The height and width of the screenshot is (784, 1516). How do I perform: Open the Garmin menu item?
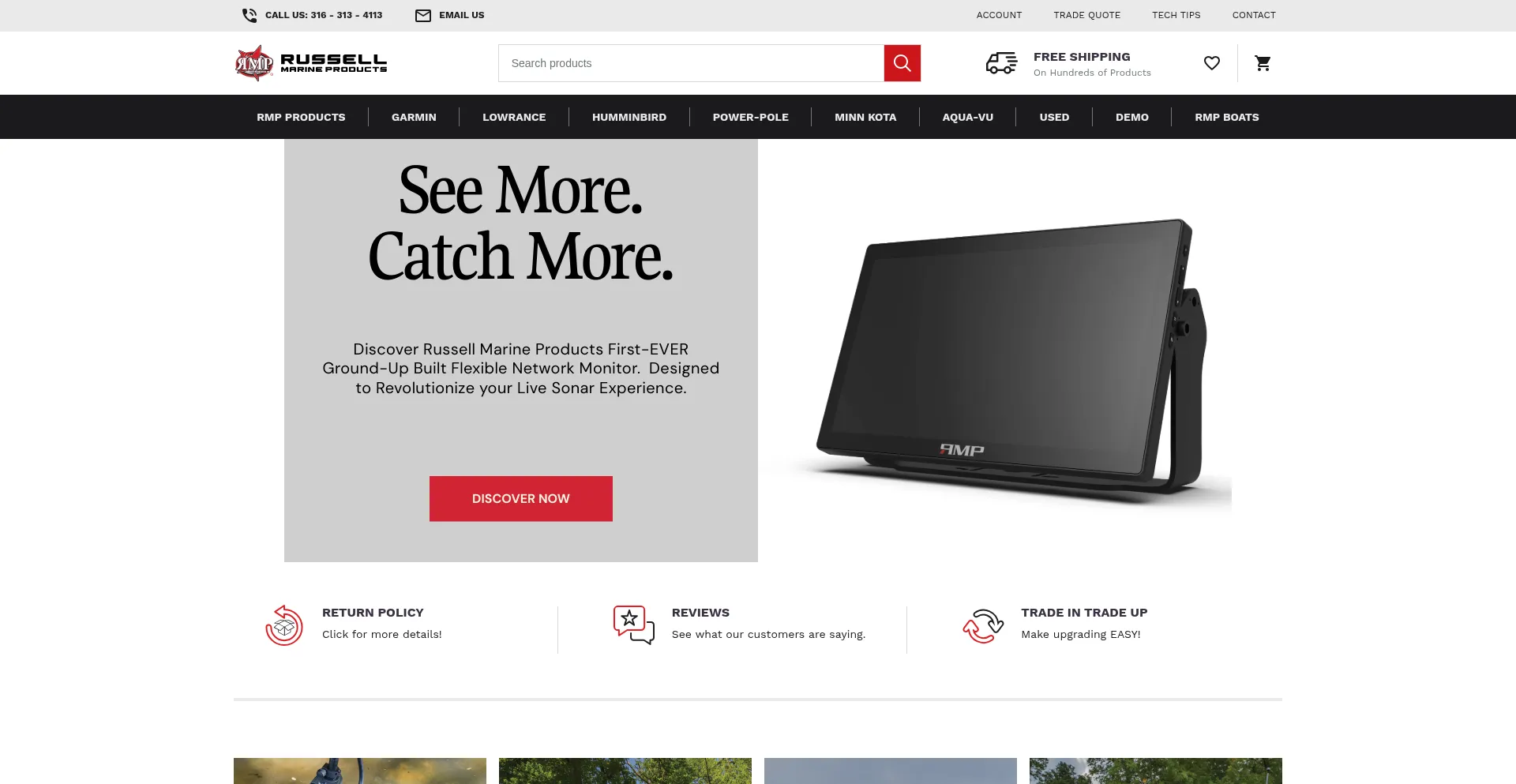click(414, 117)
